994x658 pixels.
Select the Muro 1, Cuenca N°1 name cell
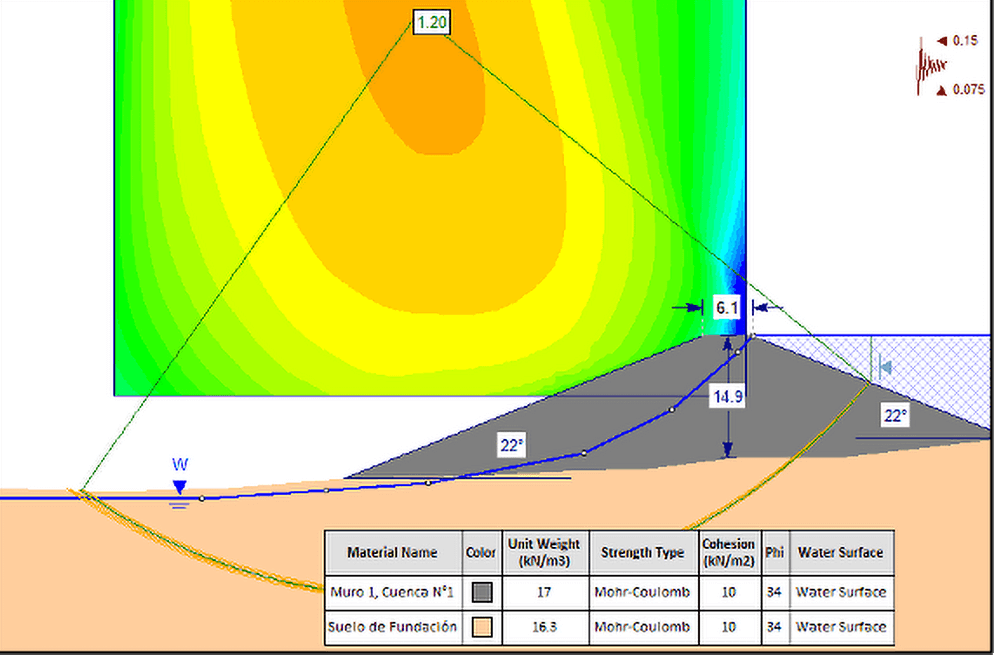(392, 592)
